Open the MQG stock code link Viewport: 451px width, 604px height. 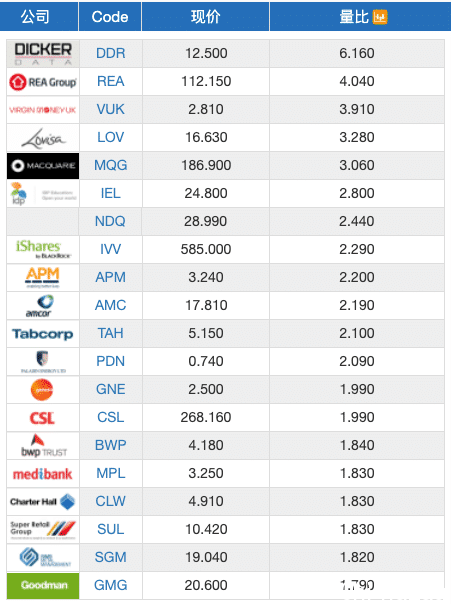click(x=111, y=165)
